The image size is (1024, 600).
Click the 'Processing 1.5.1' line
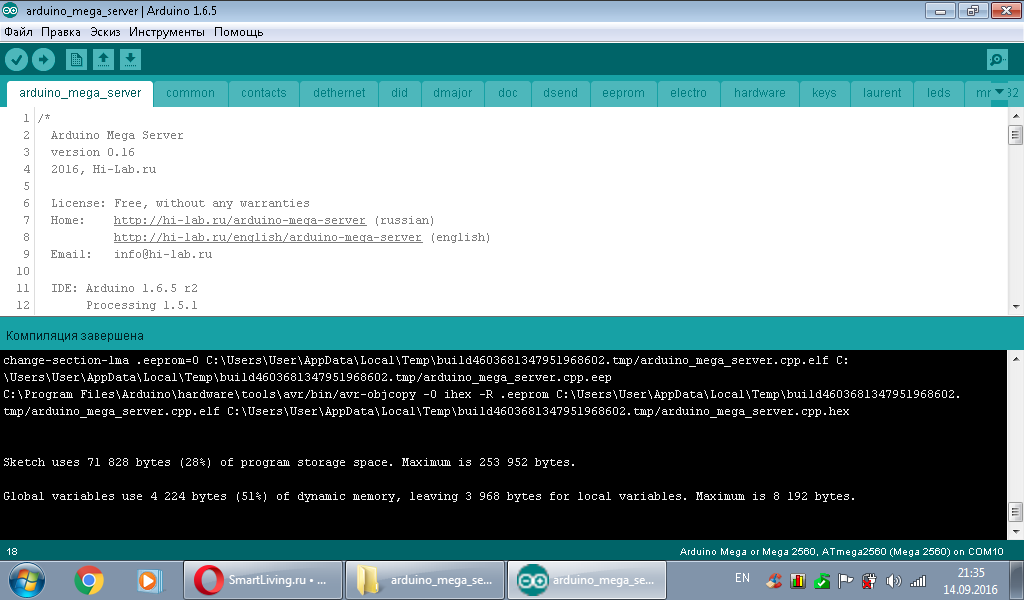(142, 306)
